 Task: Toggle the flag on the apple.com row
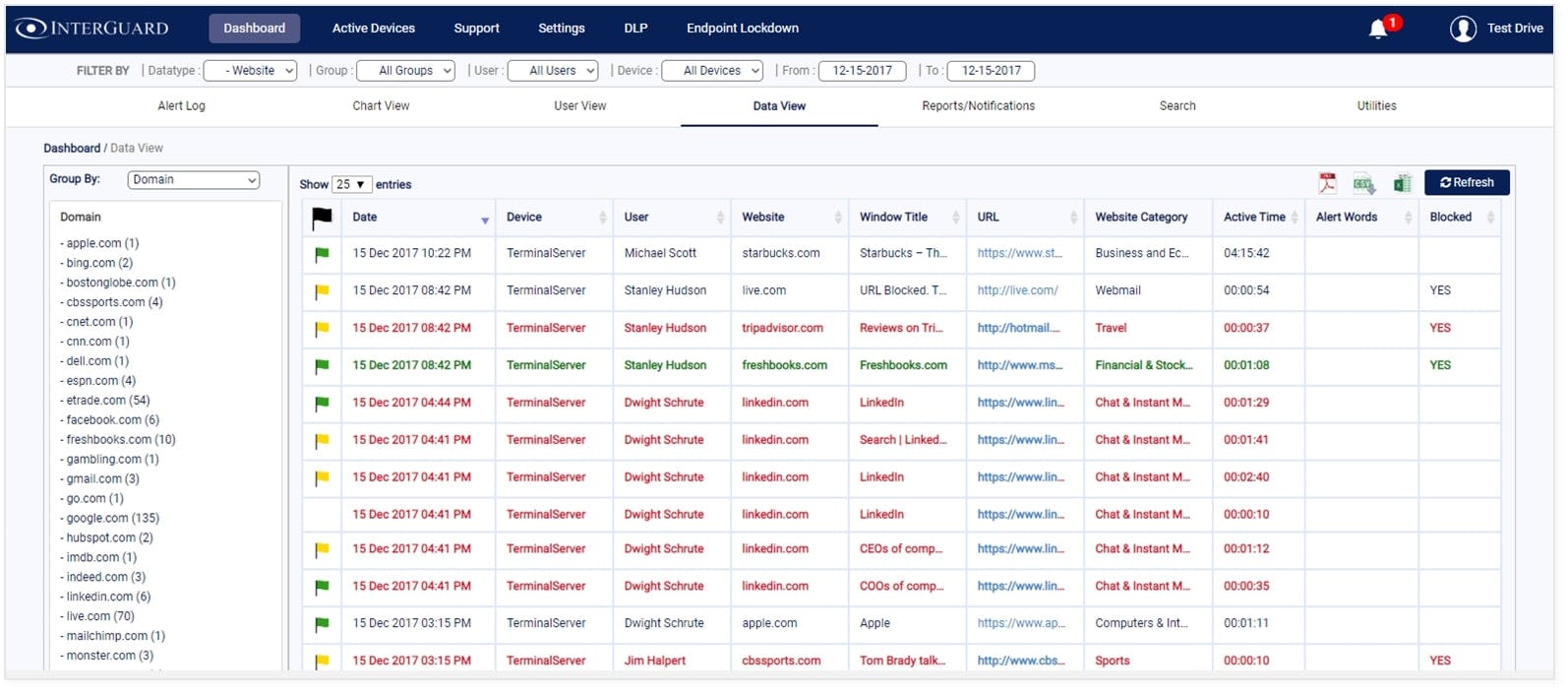click(322, 624)
